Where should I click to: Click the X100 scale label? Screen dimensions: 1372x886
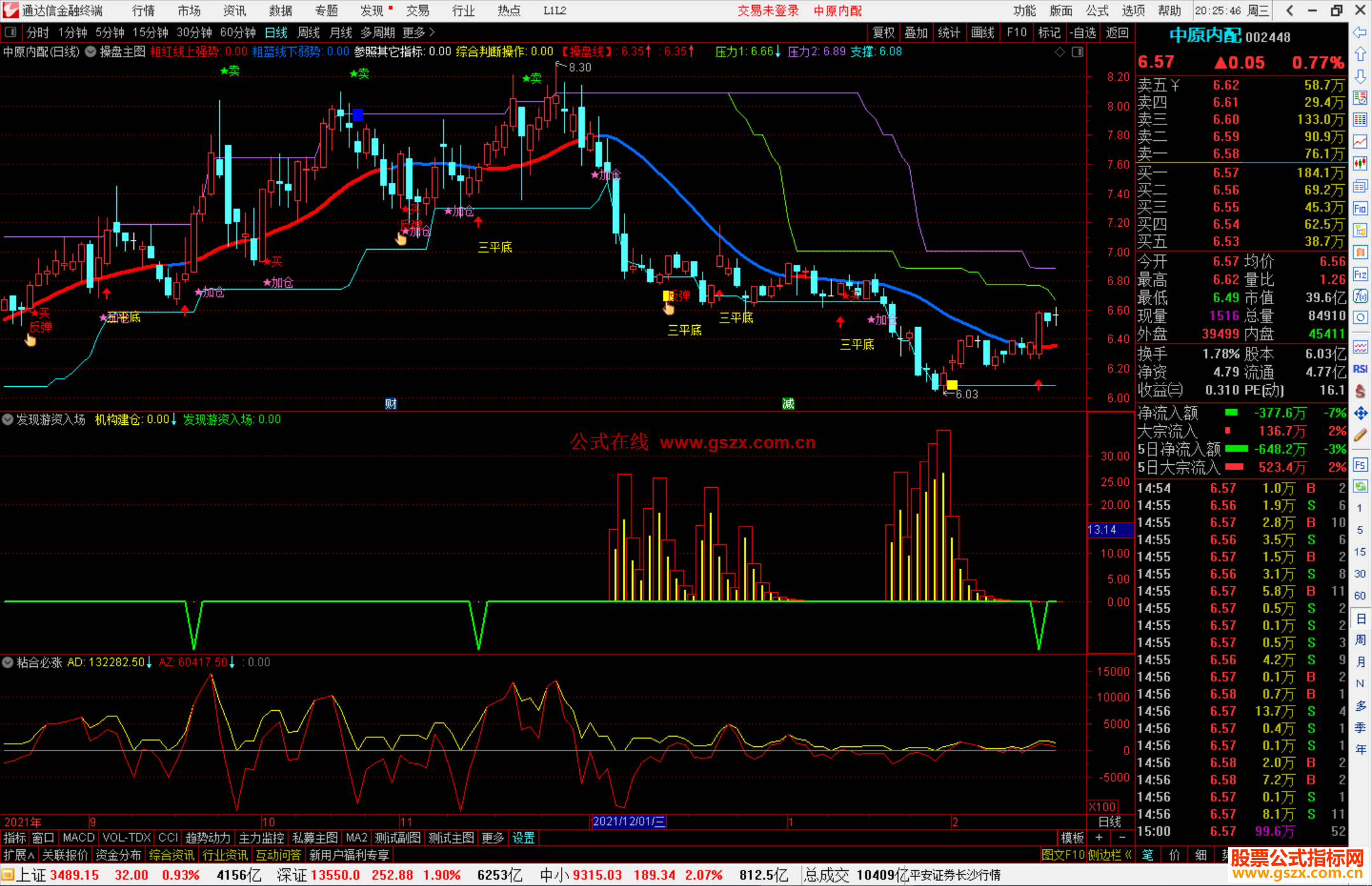pos(1103,807)
